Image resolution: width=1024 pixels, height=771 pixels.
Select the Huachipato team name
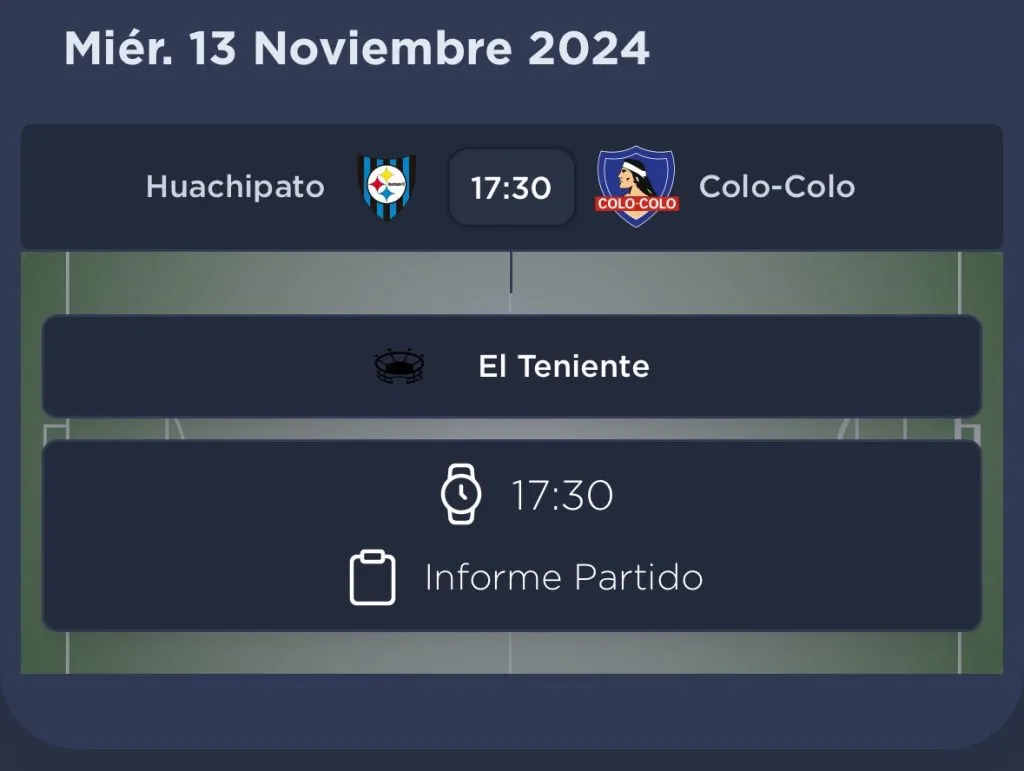[235, 187]
